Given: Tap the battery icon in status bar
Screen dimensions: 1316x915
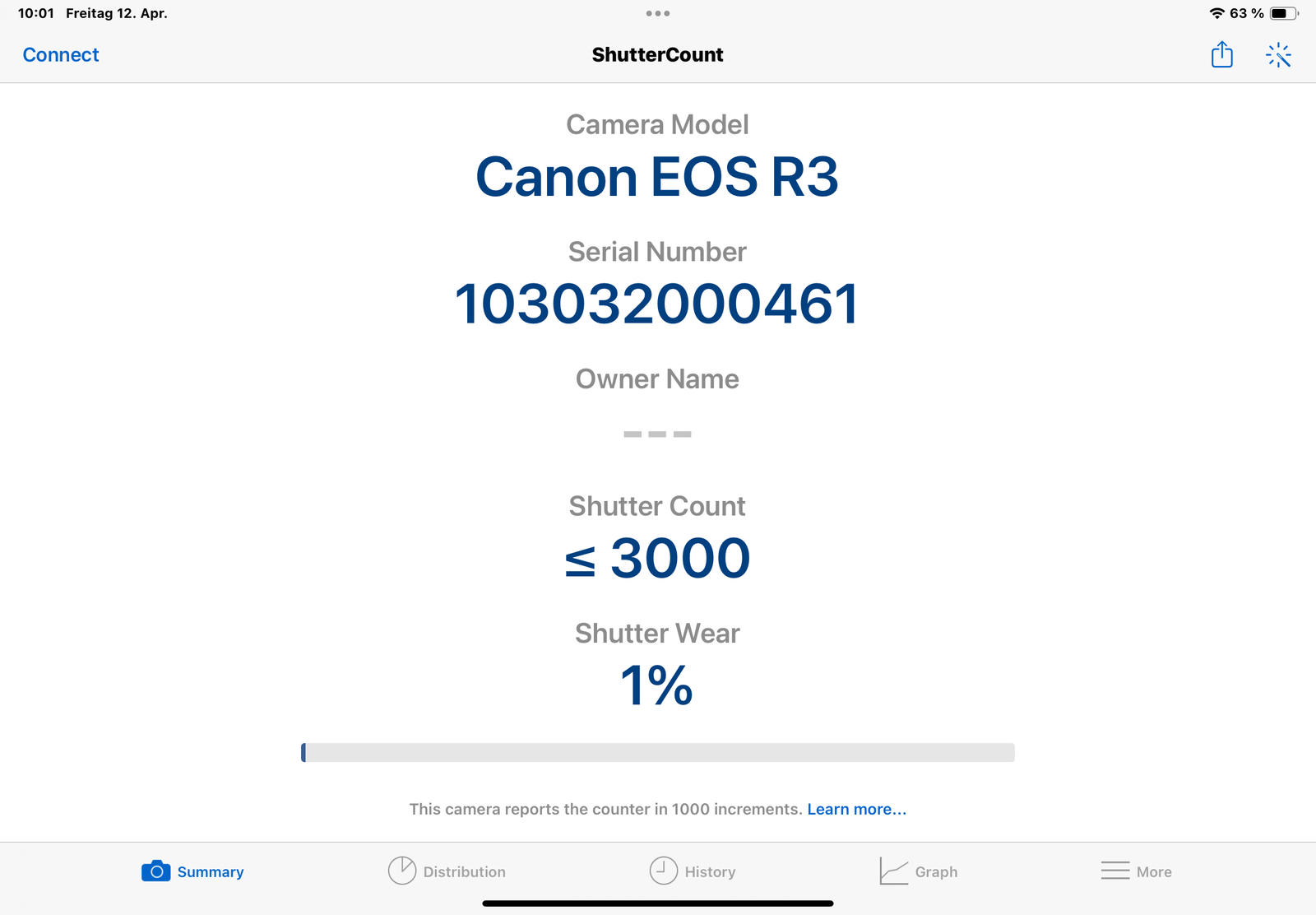Looking at the screenshot, I should [1283, 13].
